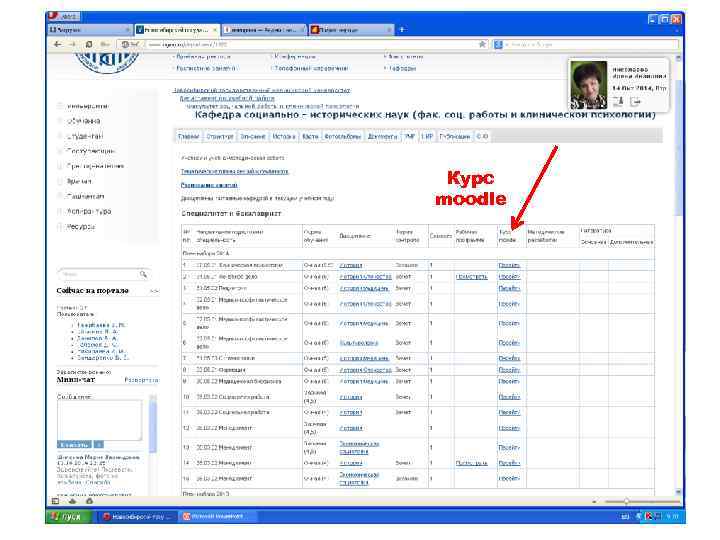This screenshot has width=720, height=540.
Task: Click the mini-chat vertical scrollbar
Action: click(x=153, y=423)
